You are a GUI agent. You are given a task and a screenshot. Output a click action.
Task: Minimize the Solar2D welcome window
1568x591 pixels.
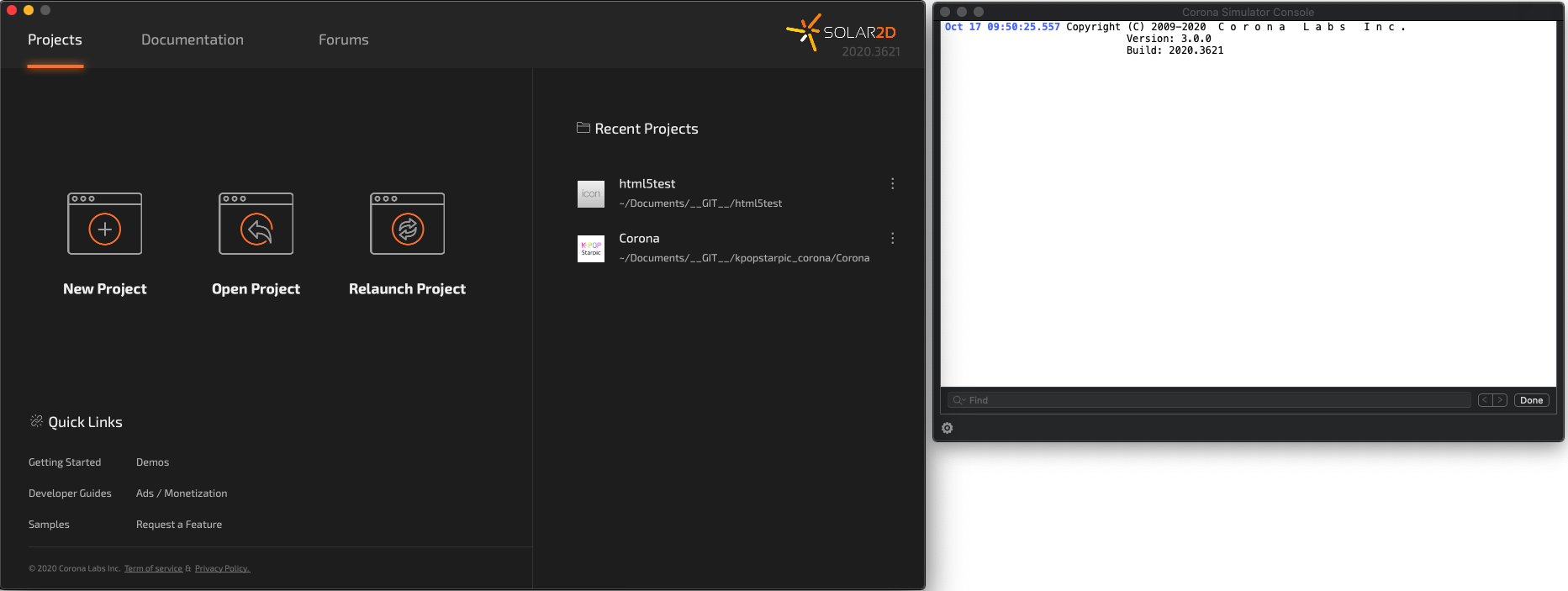29,10
